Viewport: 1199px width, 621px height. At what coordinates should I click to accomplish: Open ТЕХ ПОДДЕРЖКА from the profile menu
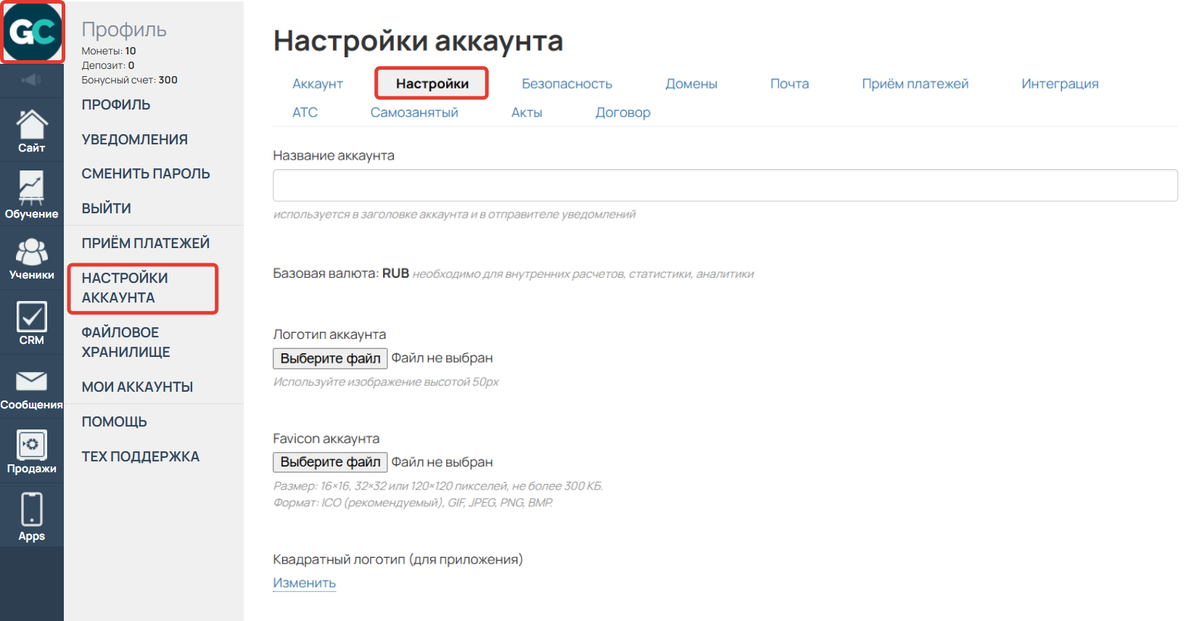[x=140, y=455]
